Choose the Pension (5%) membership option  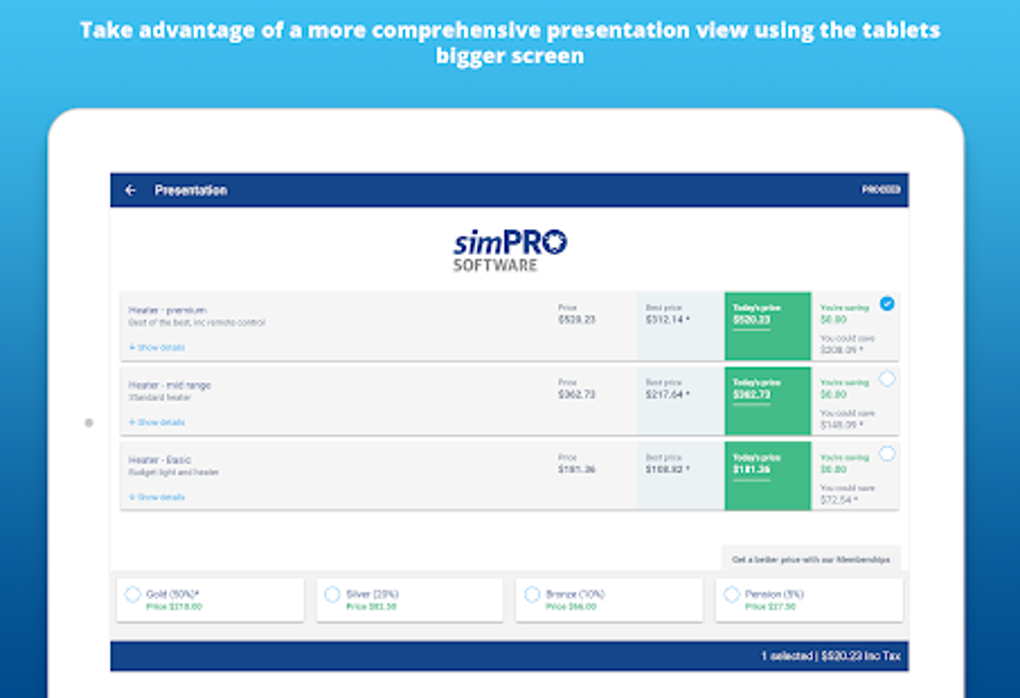(x=732, y=593)
